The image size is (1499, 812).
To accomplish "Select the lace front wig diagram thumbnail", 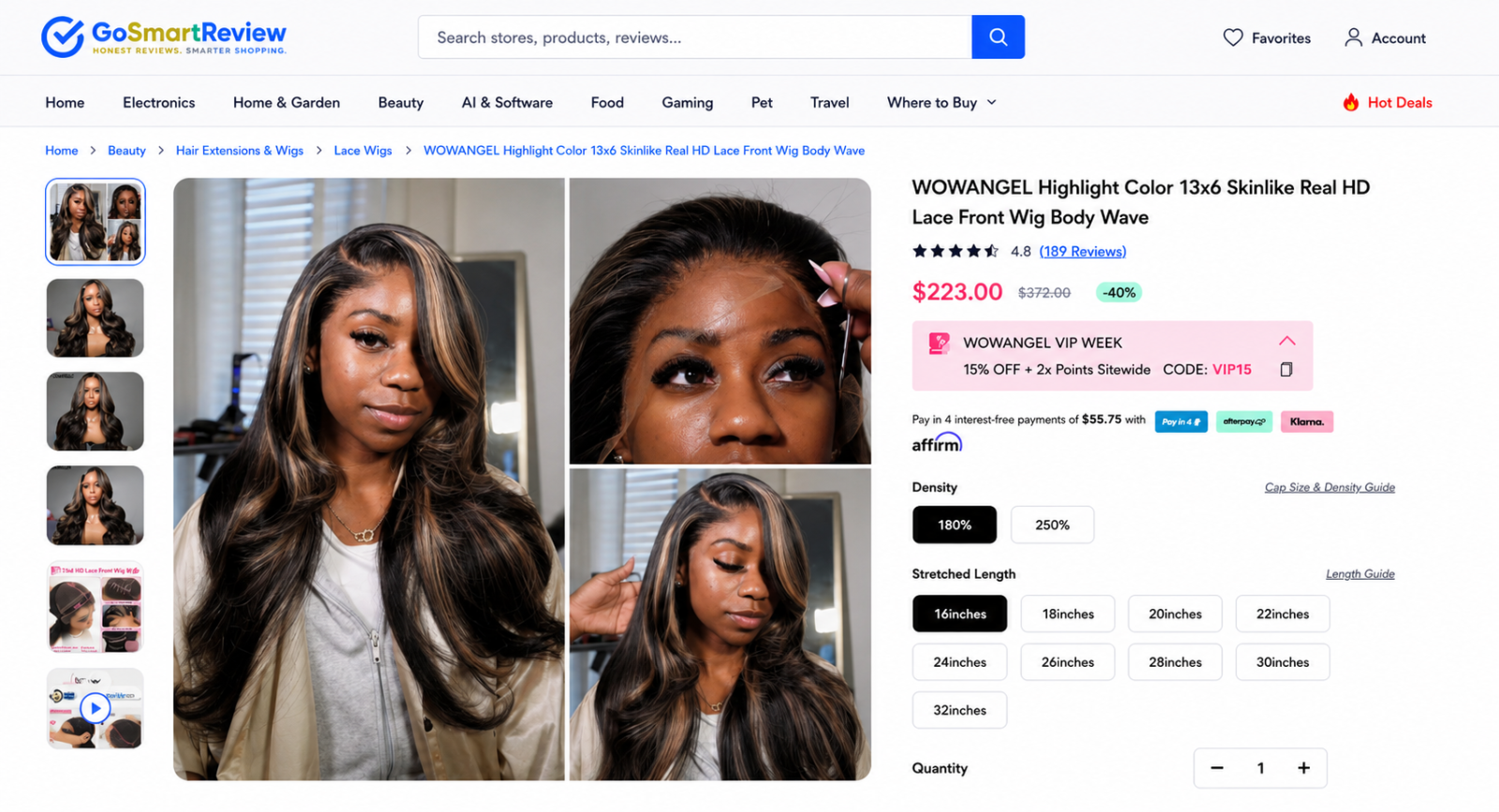I will (96, 608).
